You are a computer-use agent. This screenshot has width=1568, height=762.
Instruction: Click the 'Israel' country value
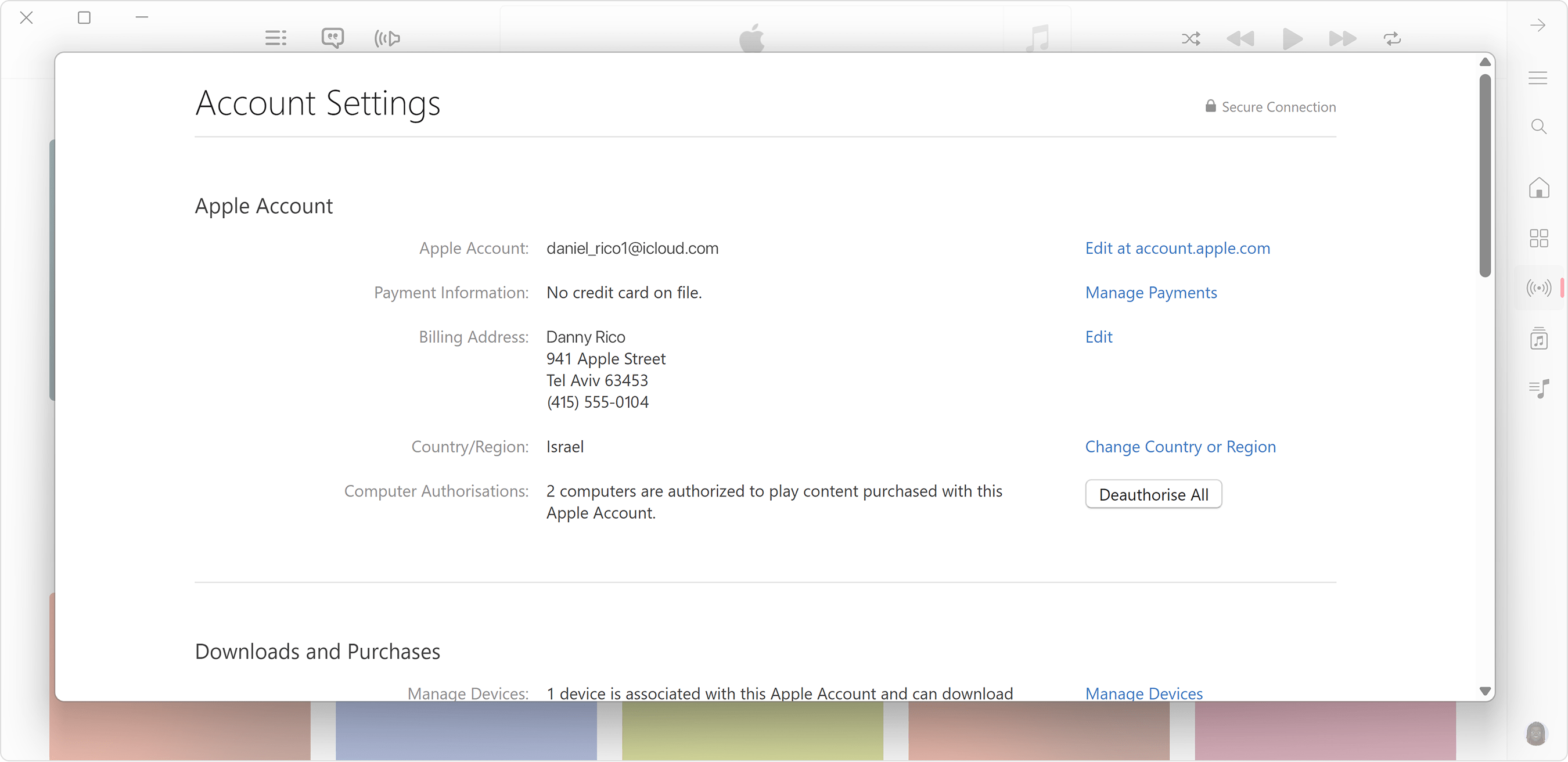[565, 447]
